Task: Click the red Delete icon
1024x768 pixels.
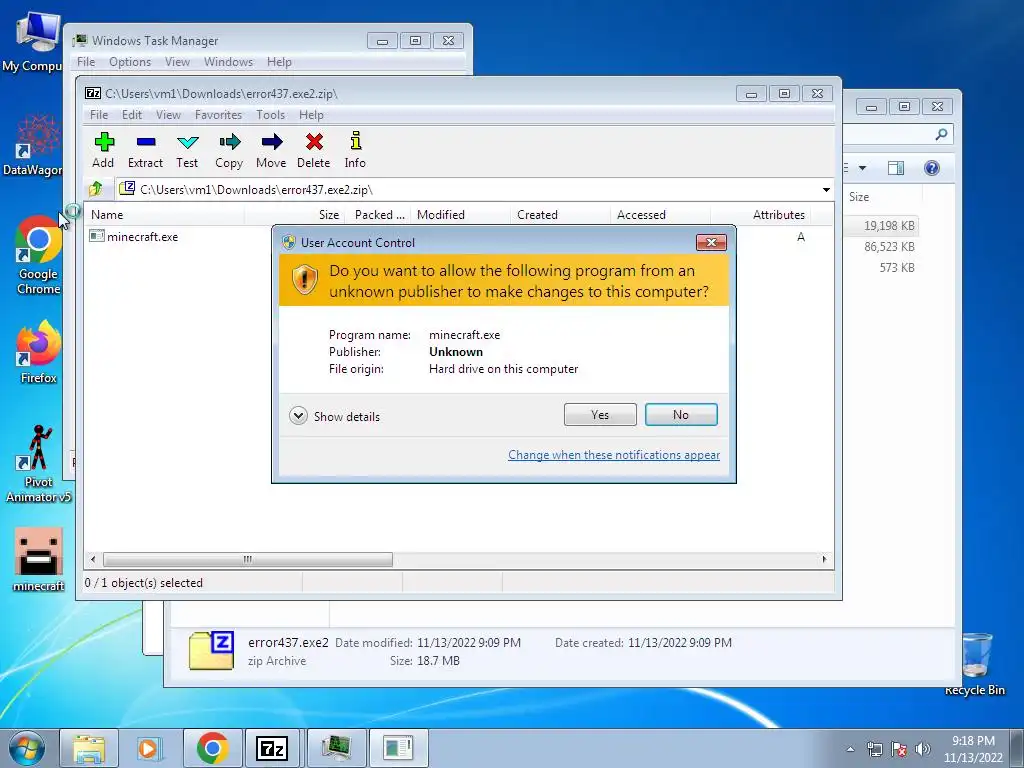Action: [x=314, y=150]
